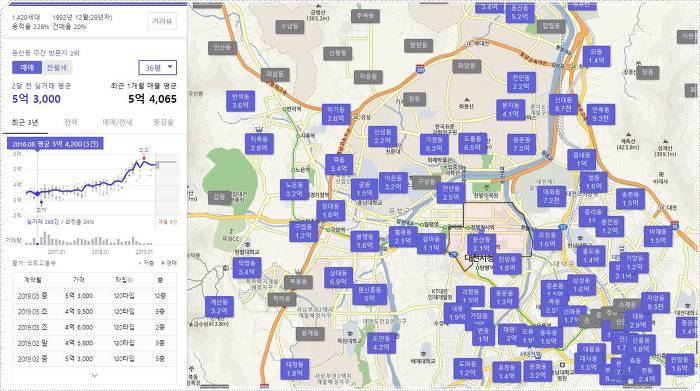700x391 pixels.
Task: Select the 4억 9,500 transaction row
Action: (94, 312)
